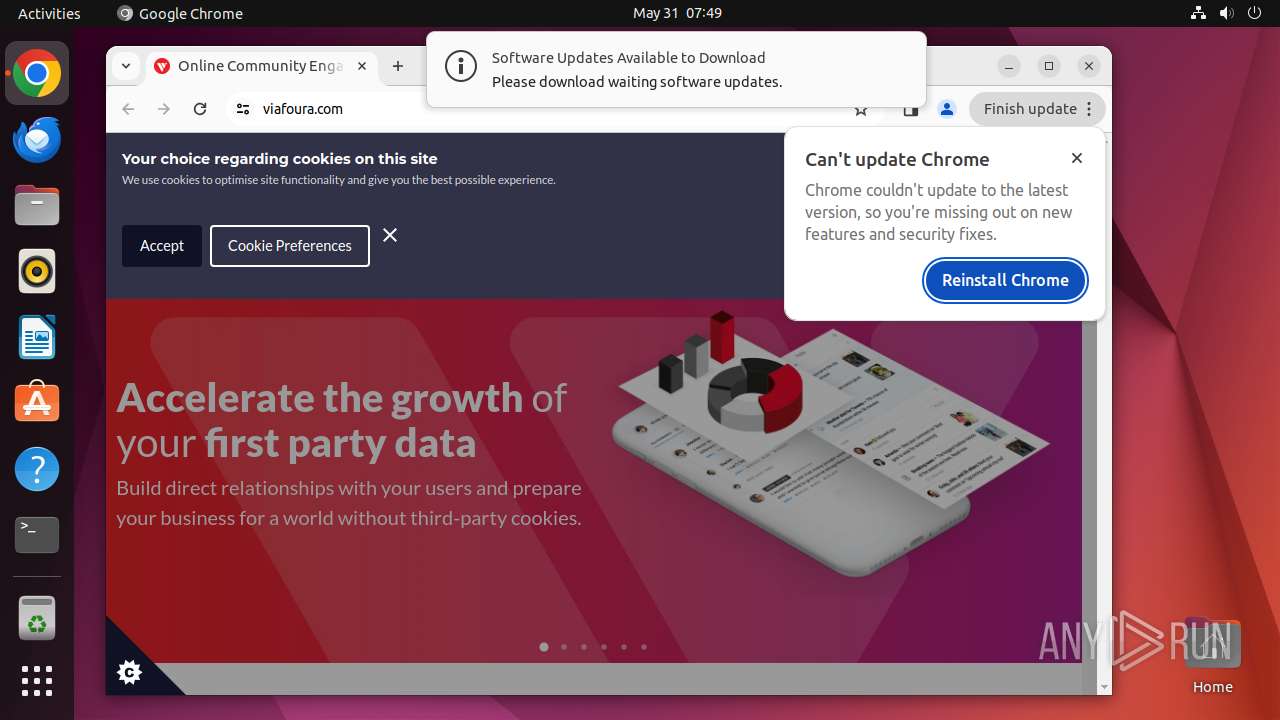Open Cookie Preferences
Viewport: 1280px width, 720px height.
[x=290, y=246]
